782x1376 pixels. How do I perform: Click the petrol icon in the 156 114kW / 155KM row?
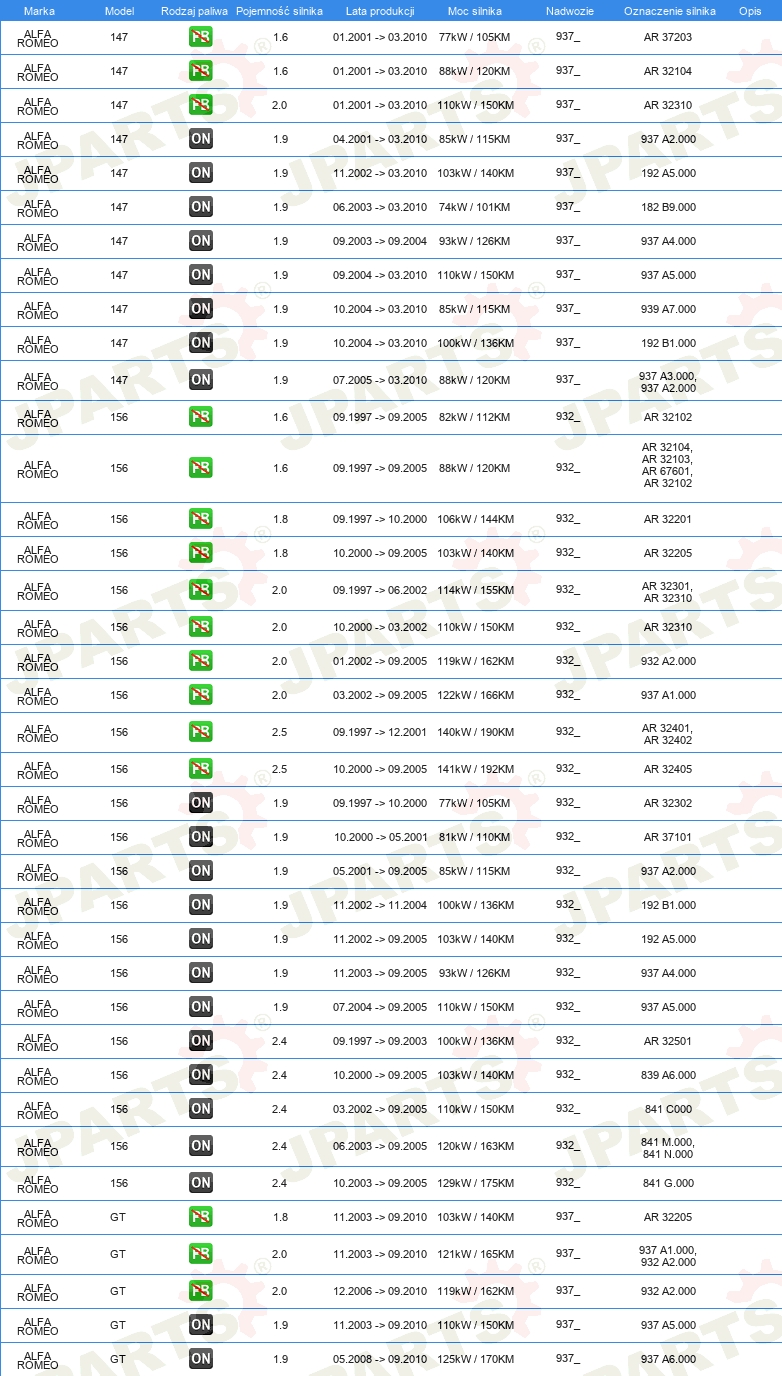pos(201,591)
